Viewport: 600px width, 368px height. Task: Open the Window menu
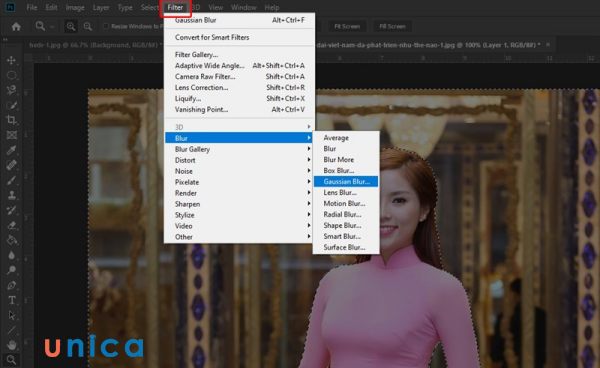click(243, 8)
